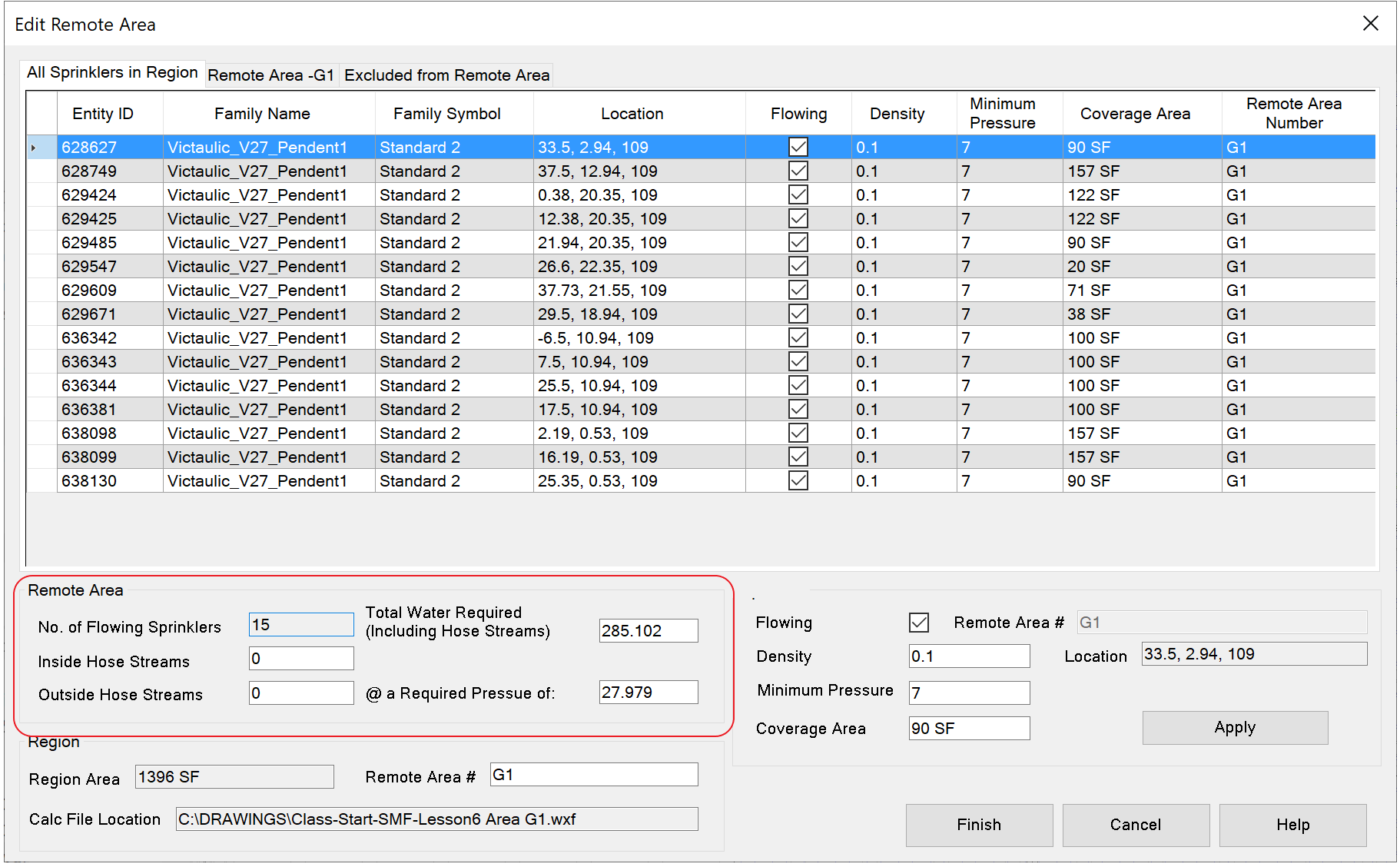Toggle Flowing checkbox for entity 629485
The image size is (1400, 867).
coord(798,242)
